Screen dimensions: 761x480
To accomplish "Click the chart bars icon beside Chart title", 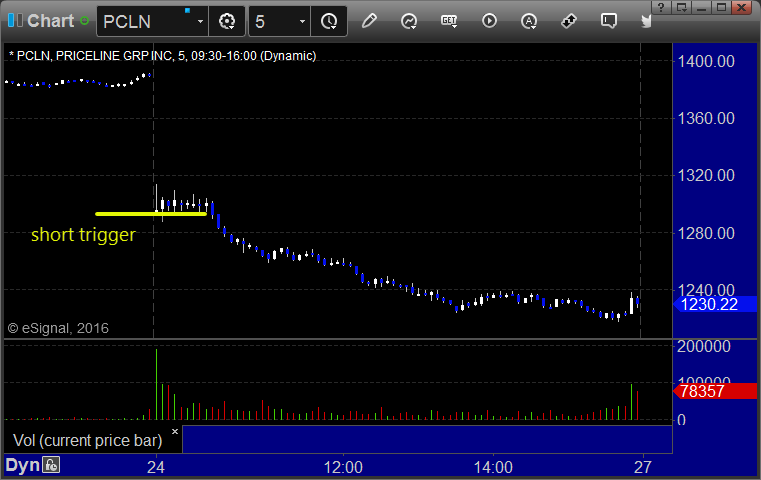I will tap(15, 20).
